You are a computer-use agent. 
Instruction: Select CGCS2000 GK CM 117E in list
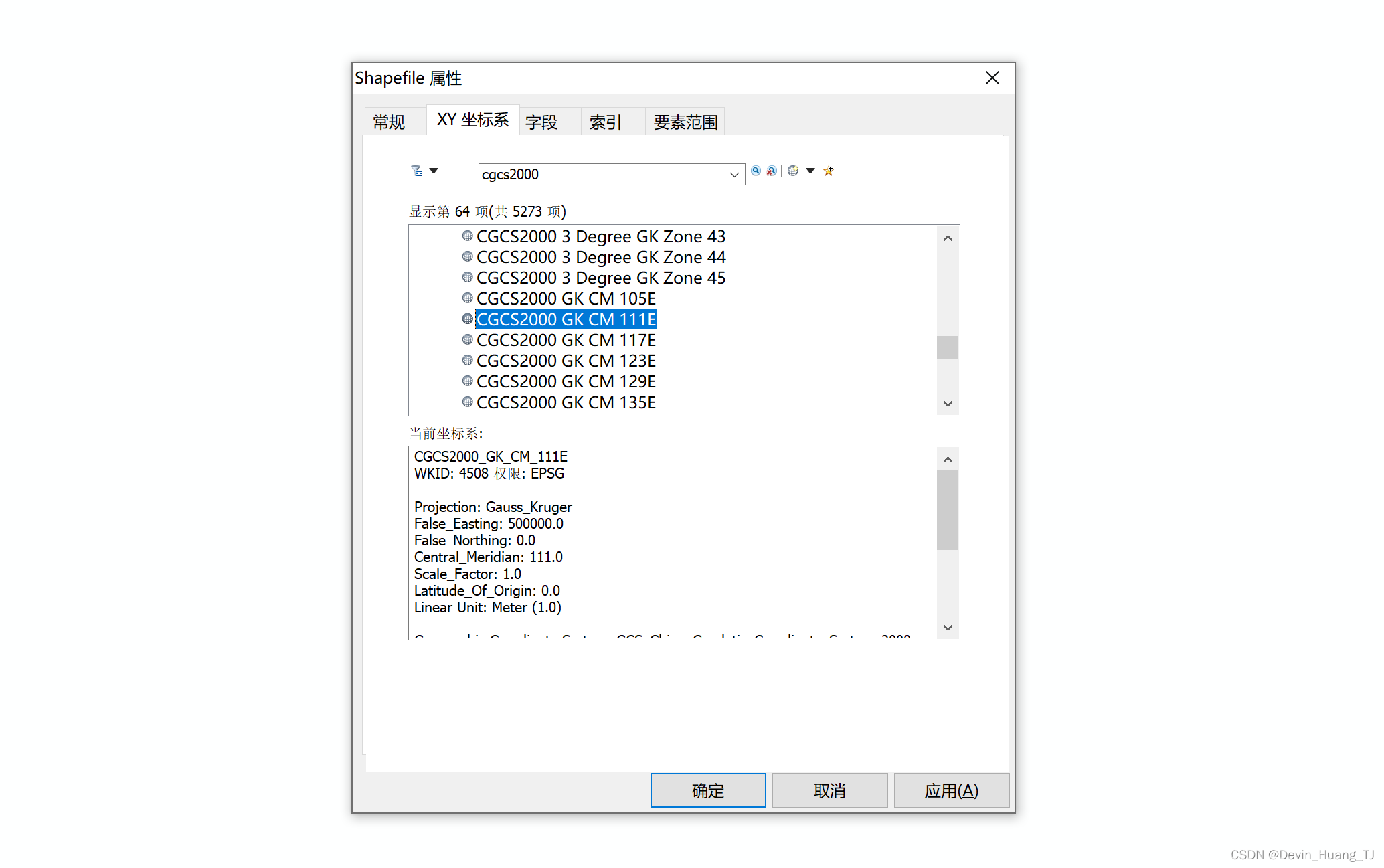(x=566, y=341)
